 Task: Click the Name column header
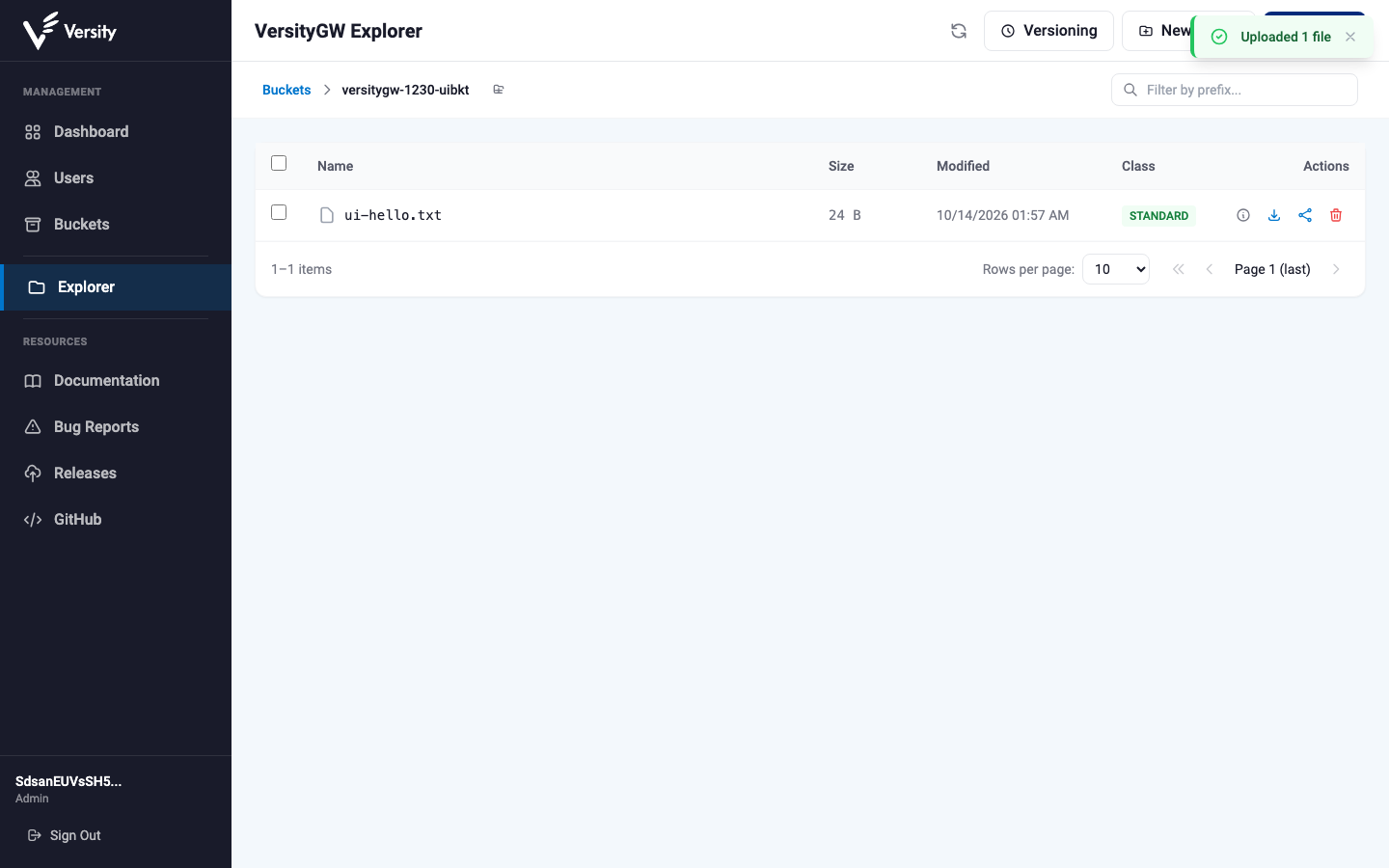[336, 166]
